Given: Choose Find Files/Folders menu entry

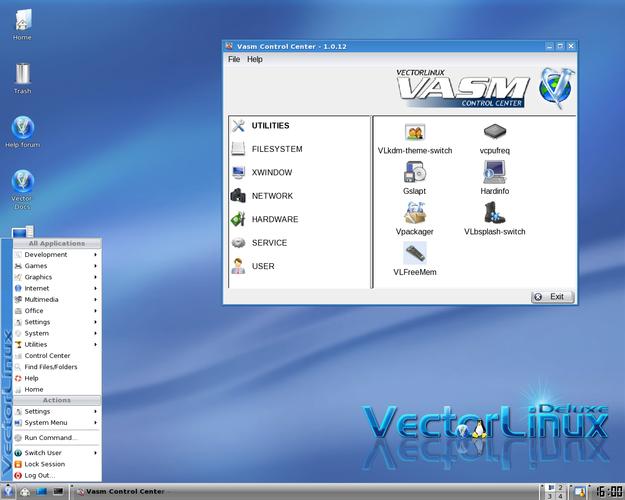Looking at the screenshot, I should pos(57,367).
